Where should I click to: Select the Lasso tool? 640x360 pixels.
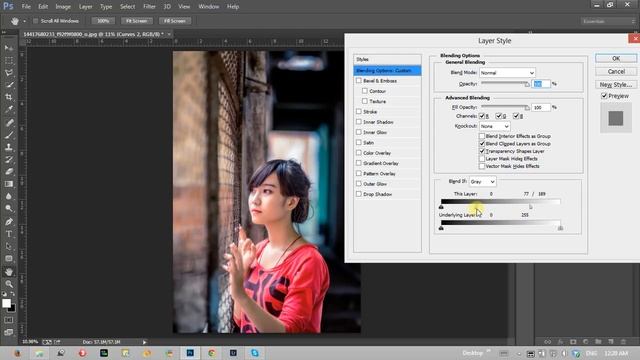coord(9,73)
